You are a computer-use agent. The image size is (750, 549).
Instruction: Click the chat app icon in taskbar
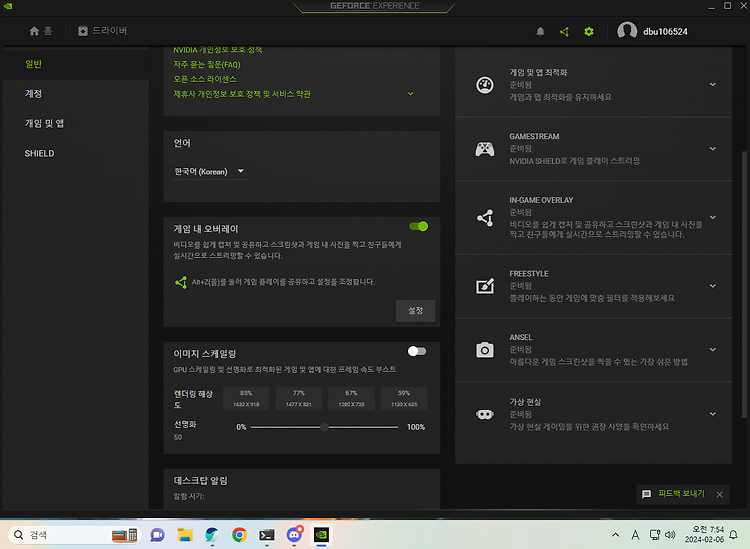tap(157, 535)
